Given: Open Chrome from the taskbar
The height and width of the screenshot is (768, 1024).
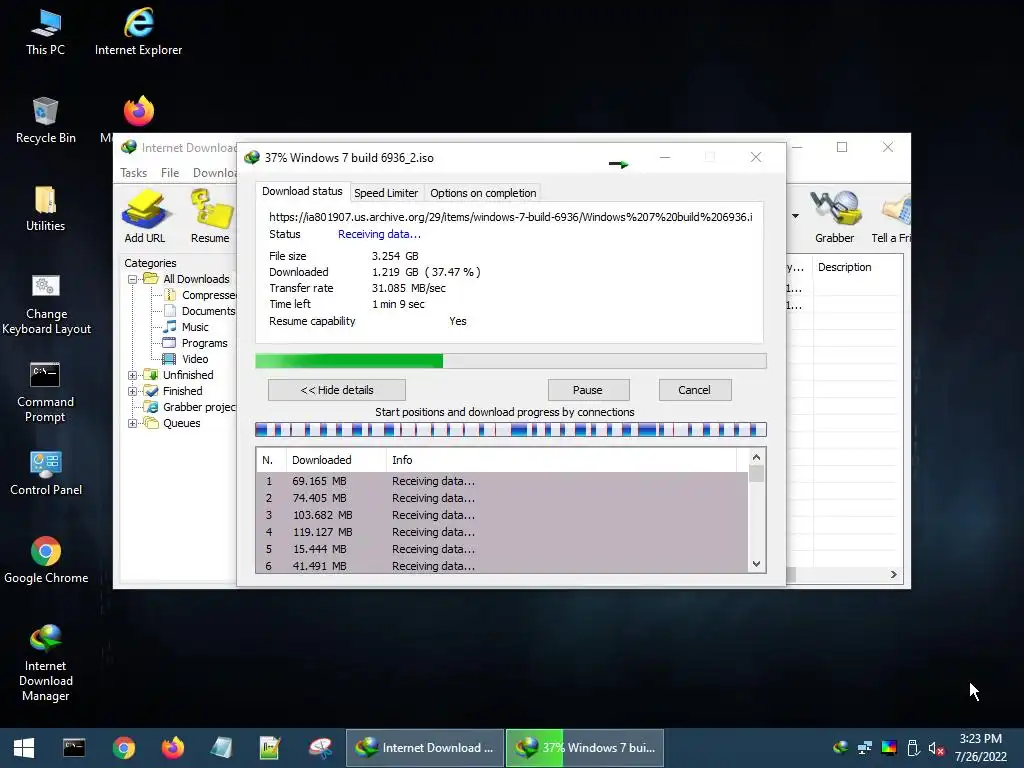Looking at the screenshot, I should point(123,748).
